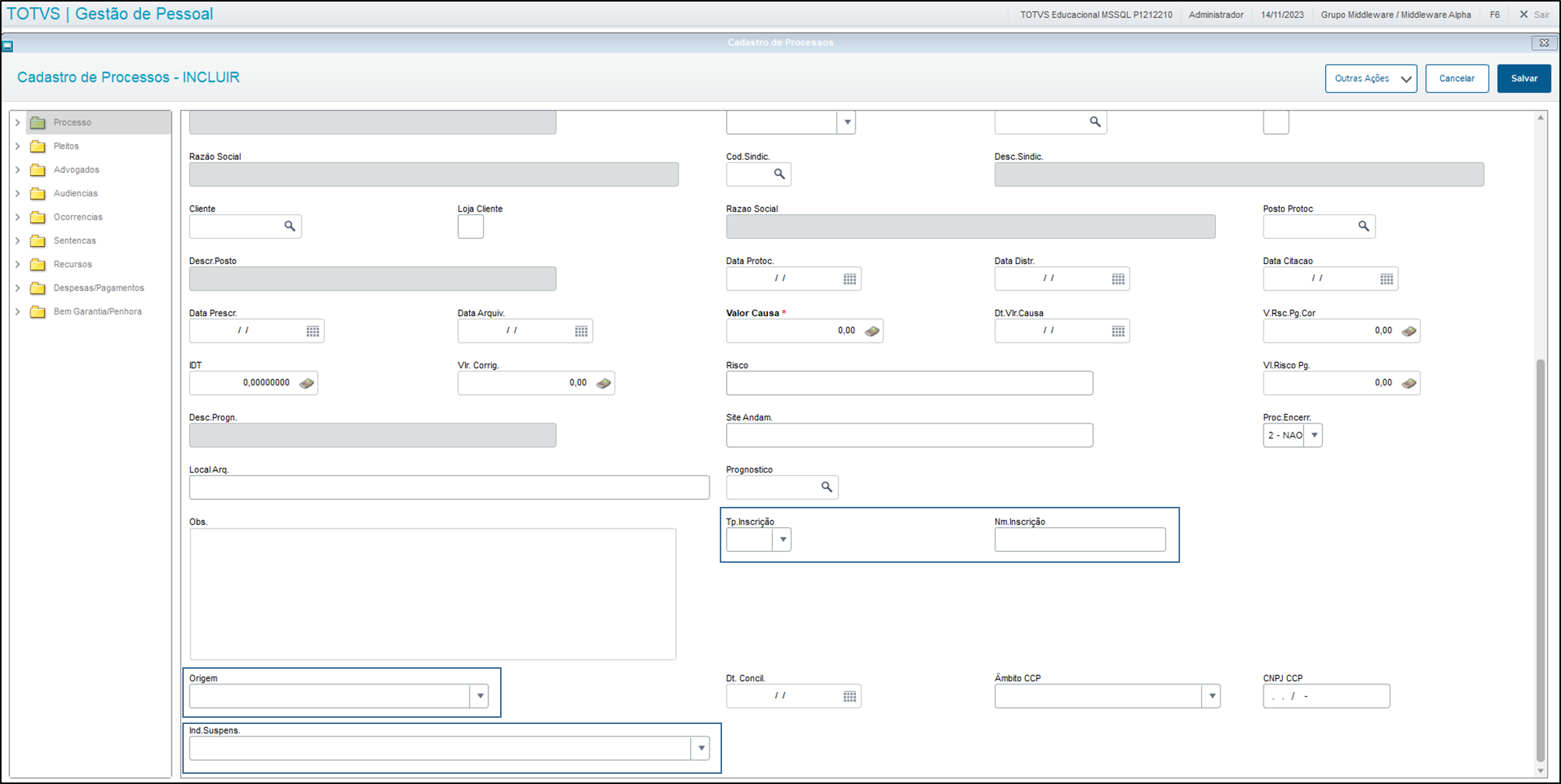Click the Advogados folder icon
This screenshot has width=1561, height=784.
[x=37, y=170]
